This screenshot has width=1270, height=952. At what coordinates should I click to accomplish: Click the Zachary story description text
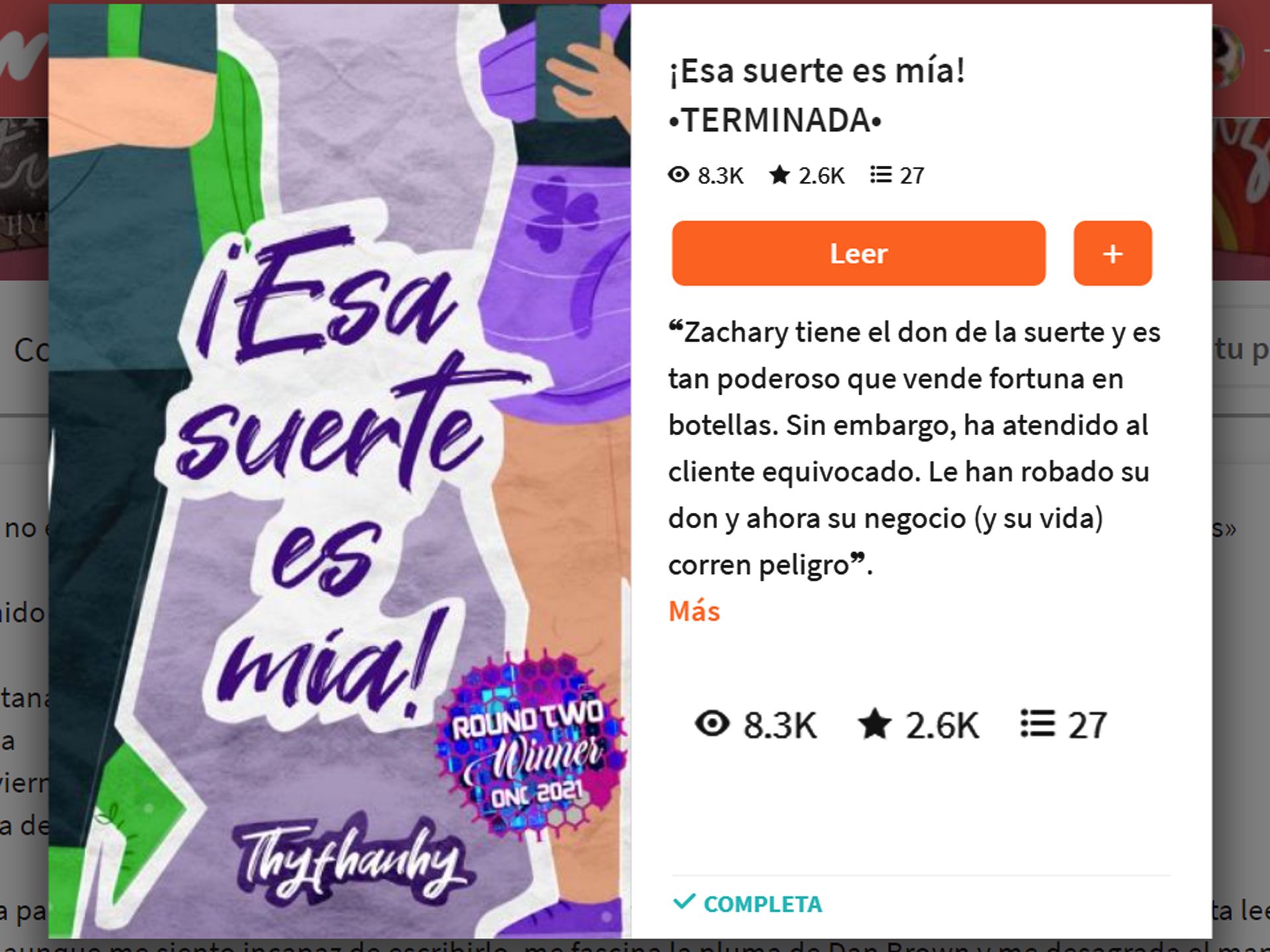click(914, 448)
